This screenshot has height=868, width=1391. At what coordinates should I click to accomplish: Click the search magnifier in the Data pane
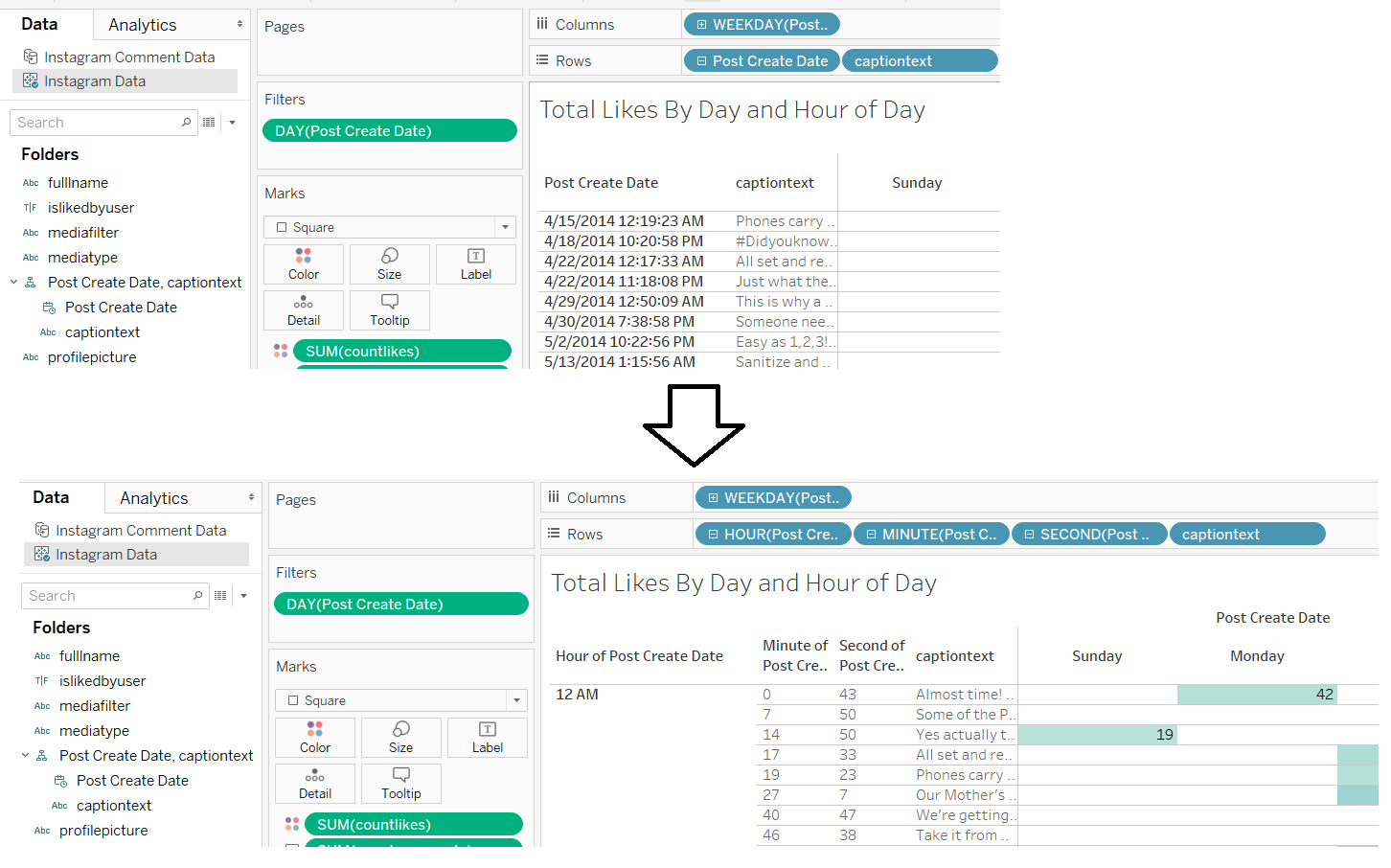[186, 122]
